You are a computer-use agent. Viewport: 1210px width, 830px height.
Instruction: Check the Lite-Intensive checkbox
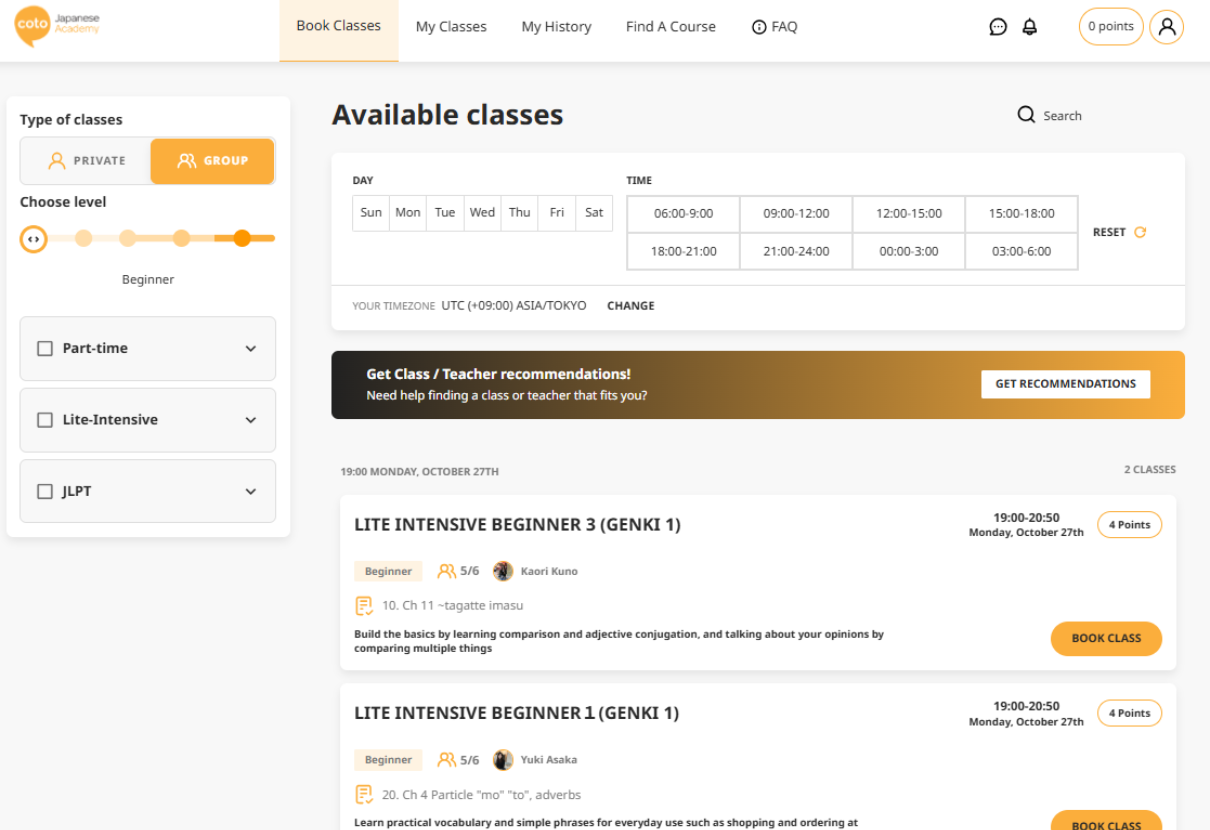tap(45, 420)
